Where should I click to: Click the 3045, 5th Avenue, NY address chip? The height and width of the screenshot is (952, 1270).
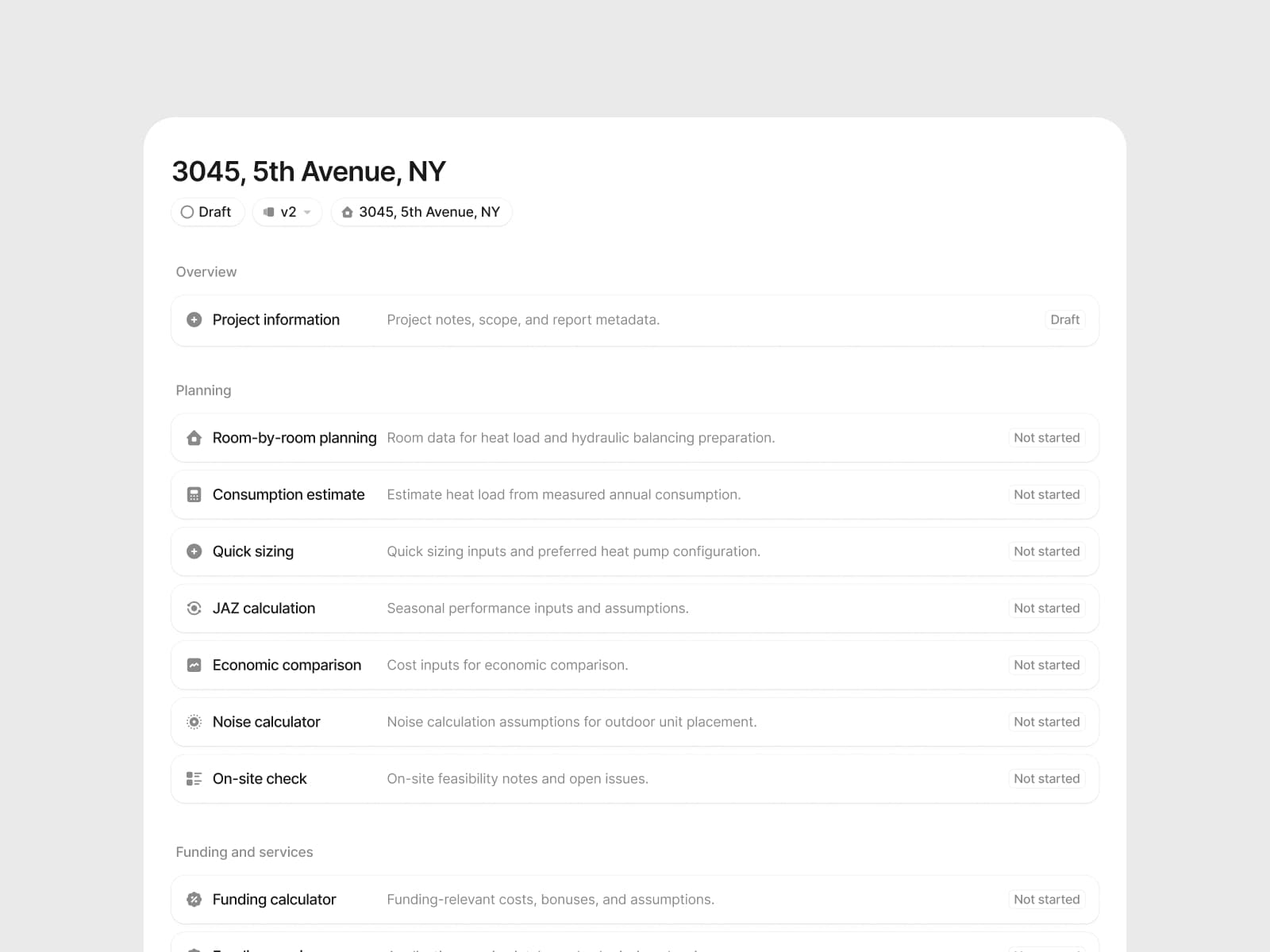pyautogui.click(x=421, y=212)
